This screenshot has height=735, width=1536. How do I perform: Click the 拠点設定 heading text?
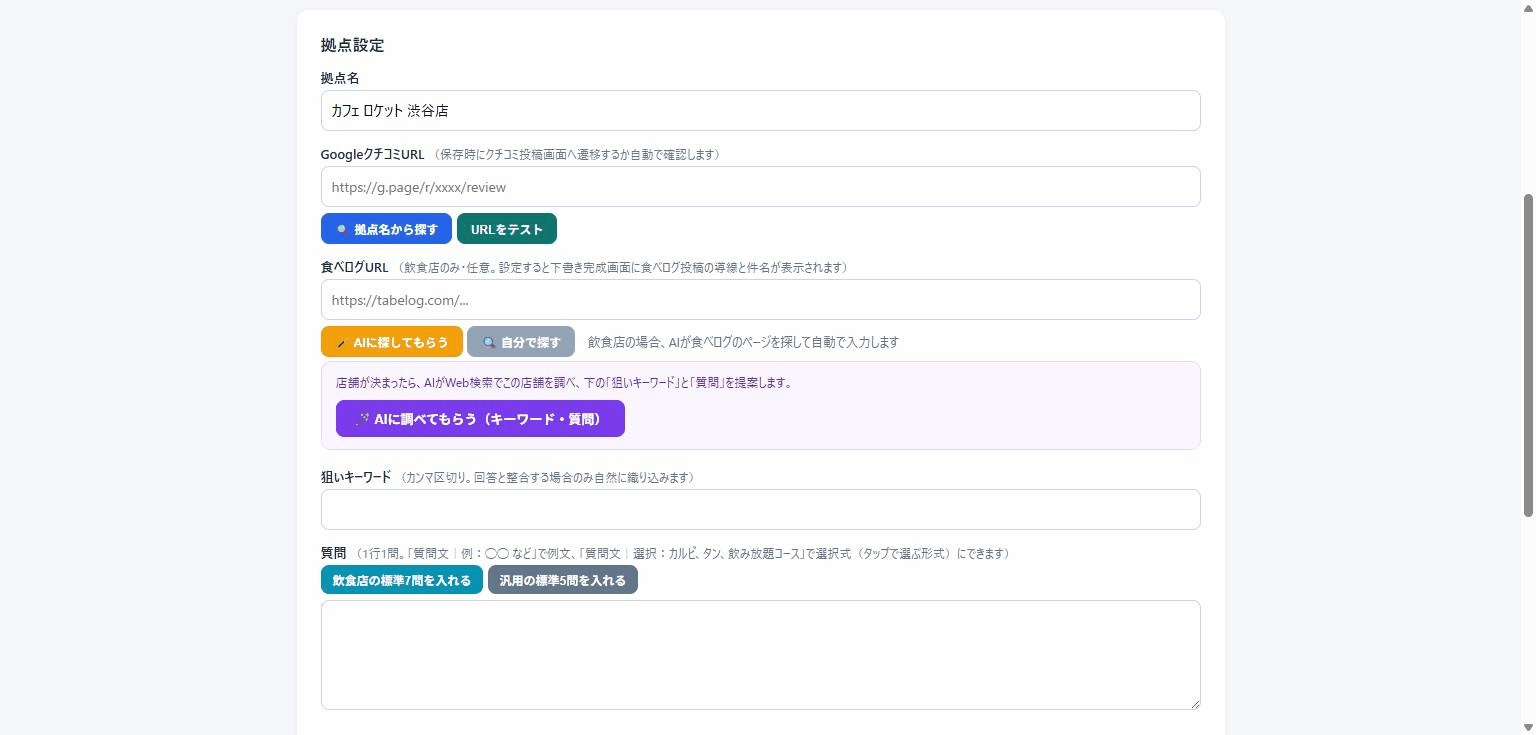point(352,45)
